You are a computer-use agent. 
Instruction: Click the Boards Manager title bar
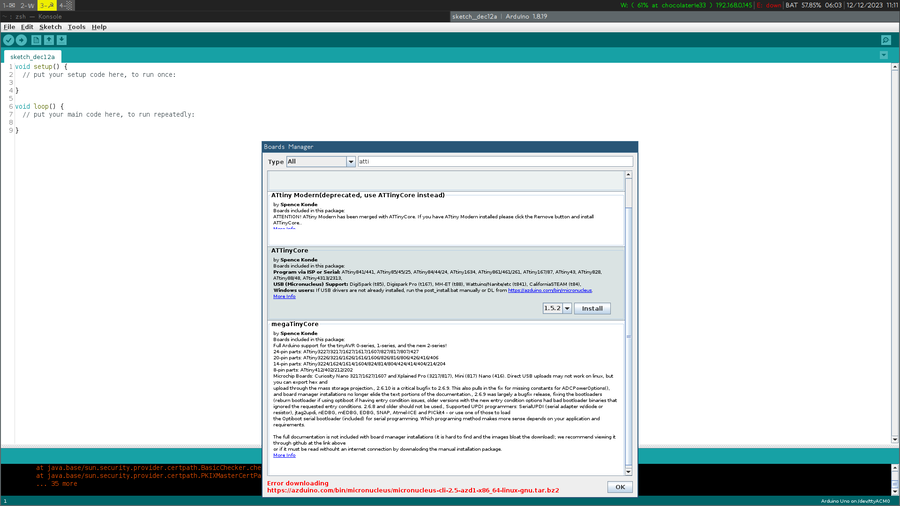coord(449,147)
